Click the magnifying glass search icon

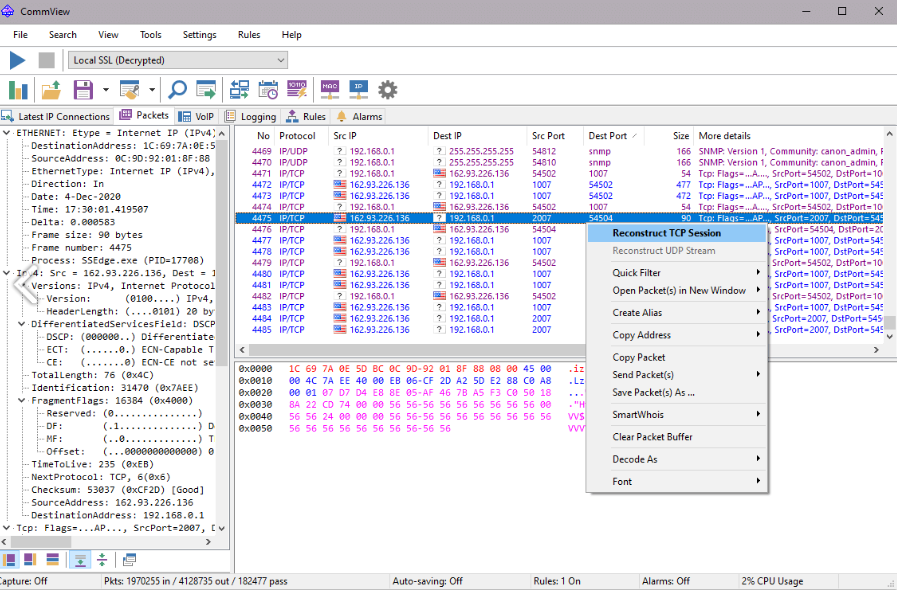click(178, 90)
